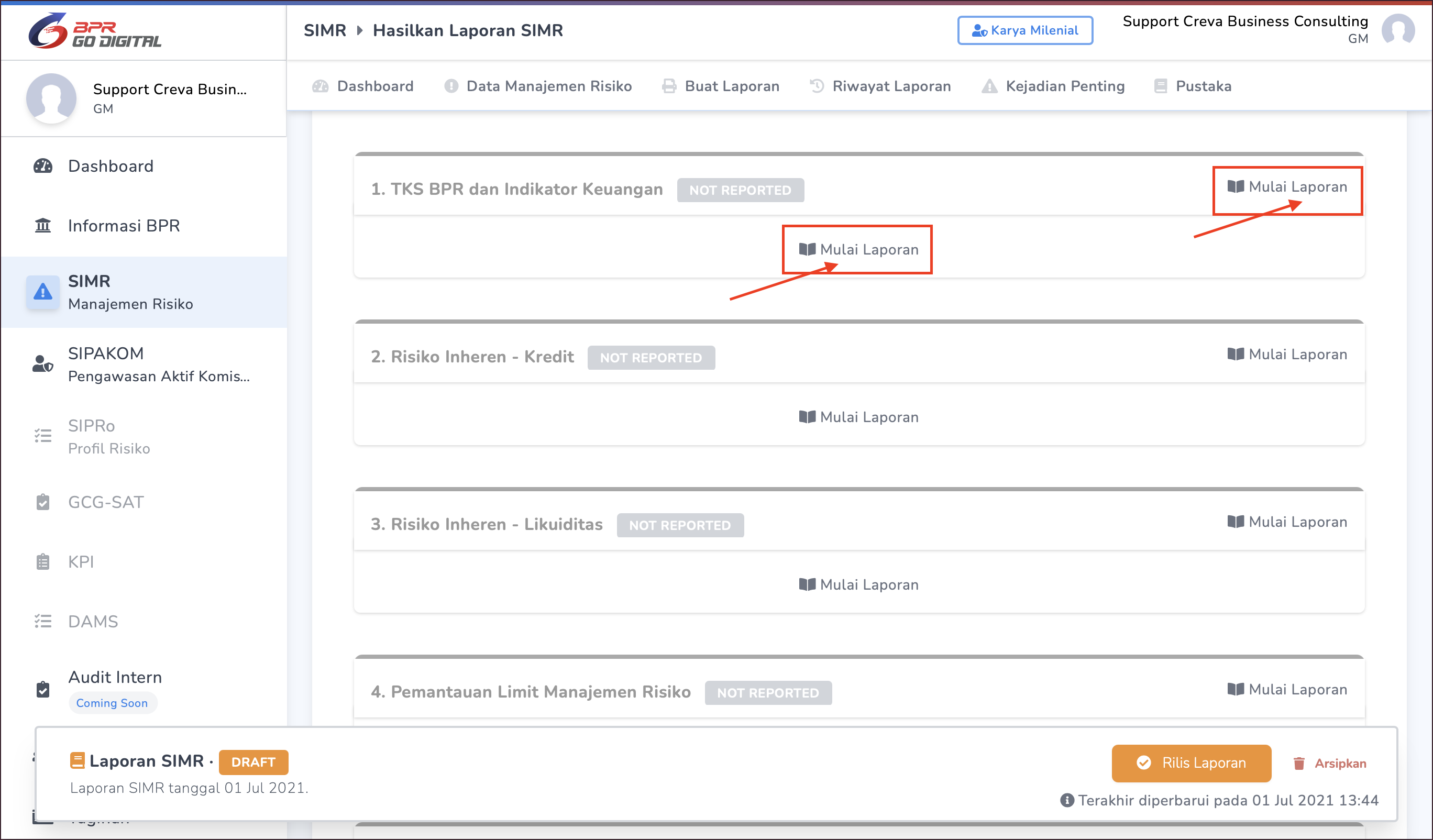This screenshot has width=1433, height=840.
Task: Switch to the Kejadian Penting tab
Action: pos(1053,86)
